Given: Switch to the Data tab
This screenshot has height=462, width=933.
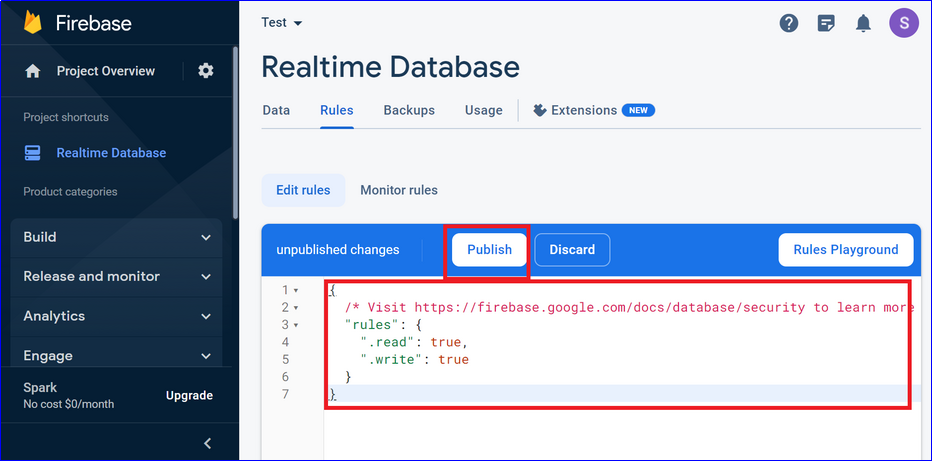Looking at the screenshot, I should [x=276, y=110].
